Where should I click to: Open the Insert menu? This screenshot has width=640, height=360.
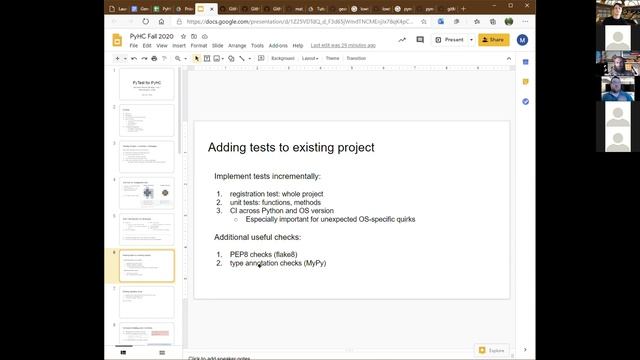[179, 46]
